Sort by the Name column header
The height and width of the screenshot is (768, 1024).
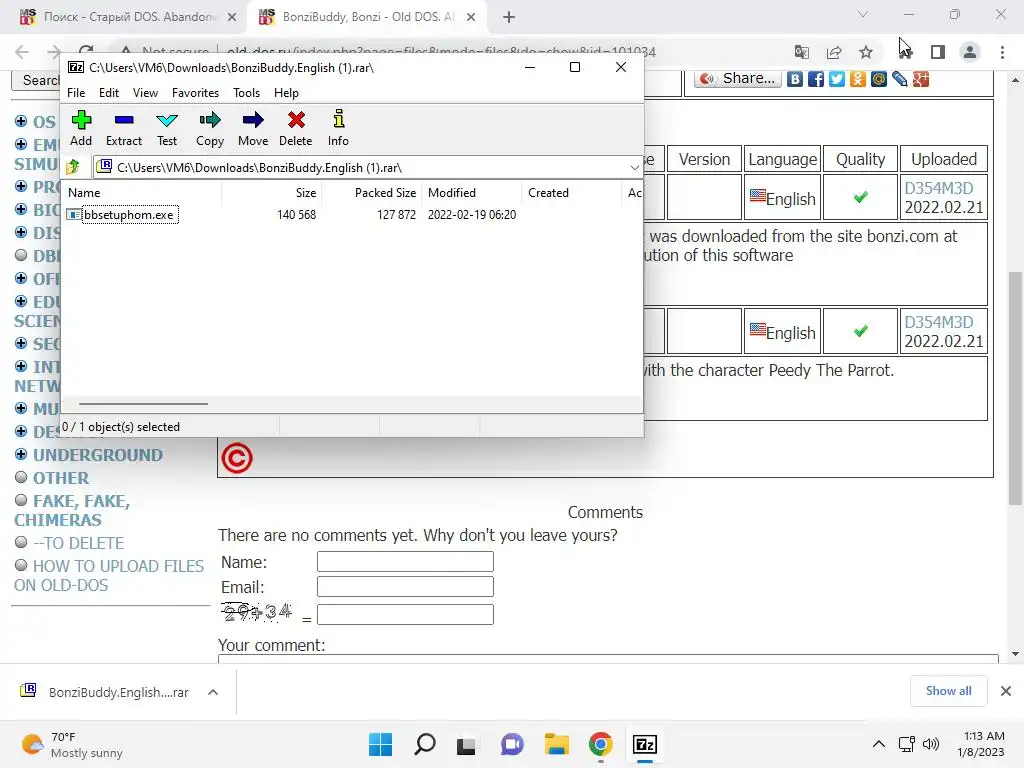pyautogui.click(x=143, y=193)
